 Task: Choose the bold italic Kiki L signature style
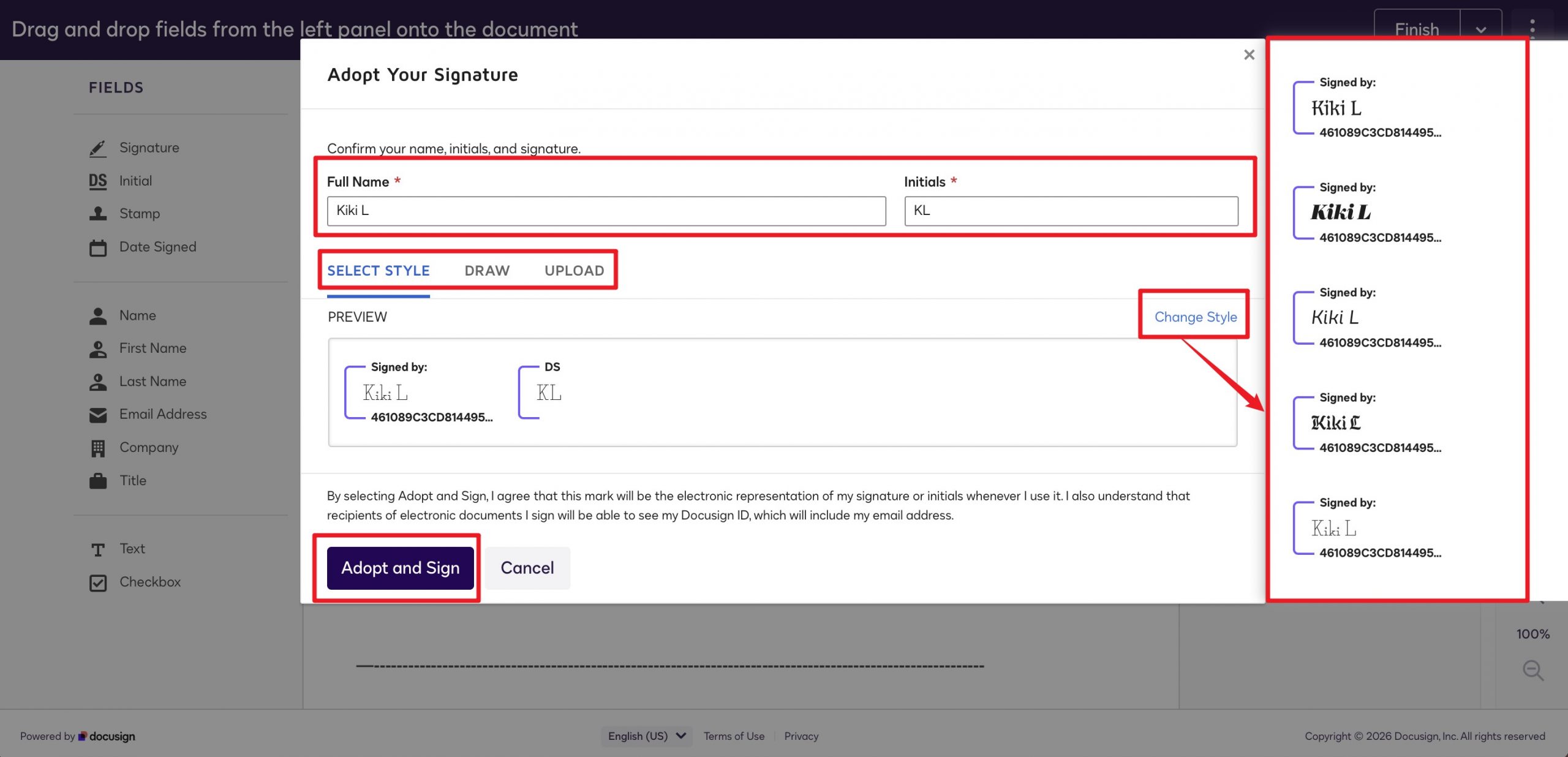coord(1367,213)
